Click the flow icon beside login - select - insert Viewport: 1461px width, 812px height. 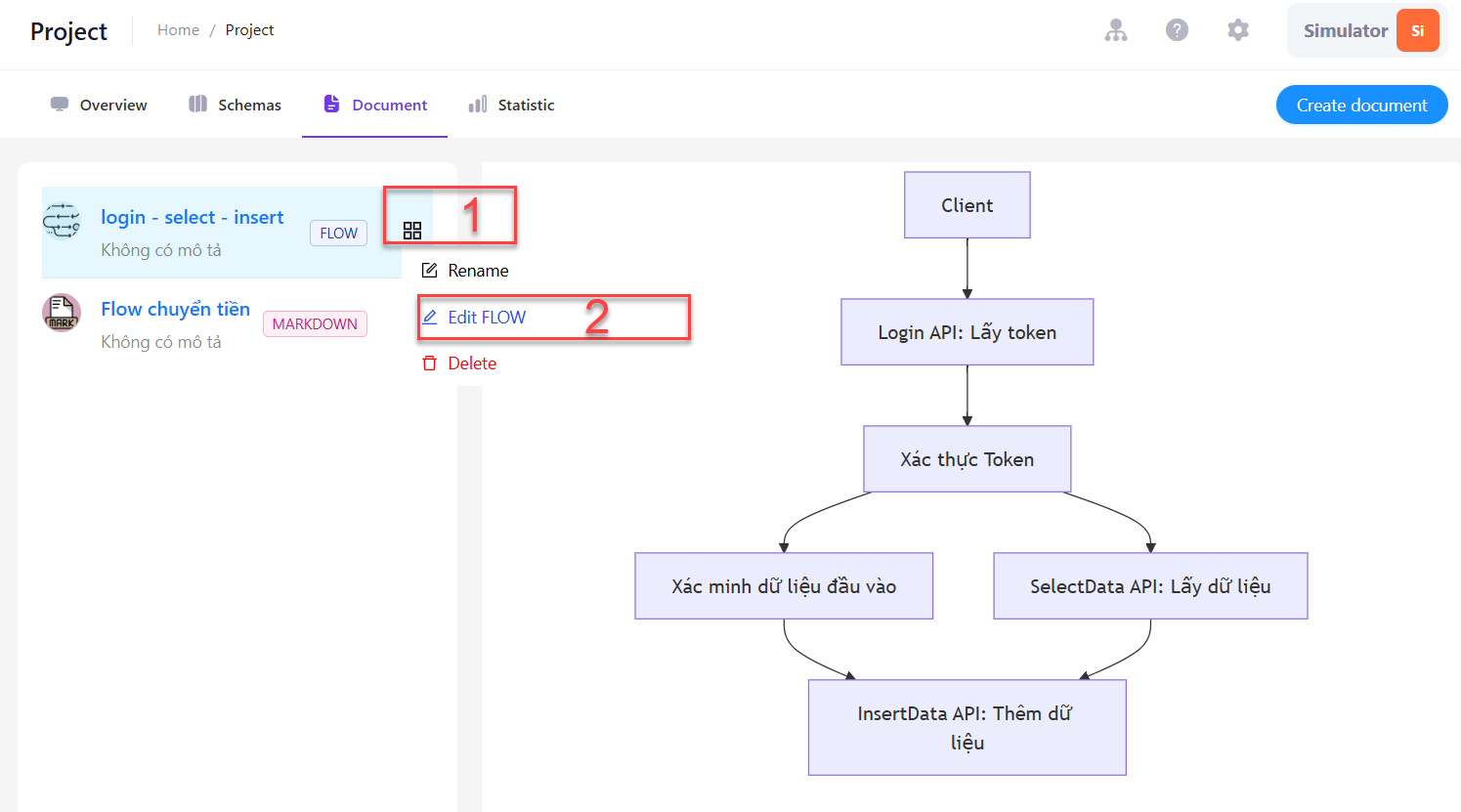[62, 221]
